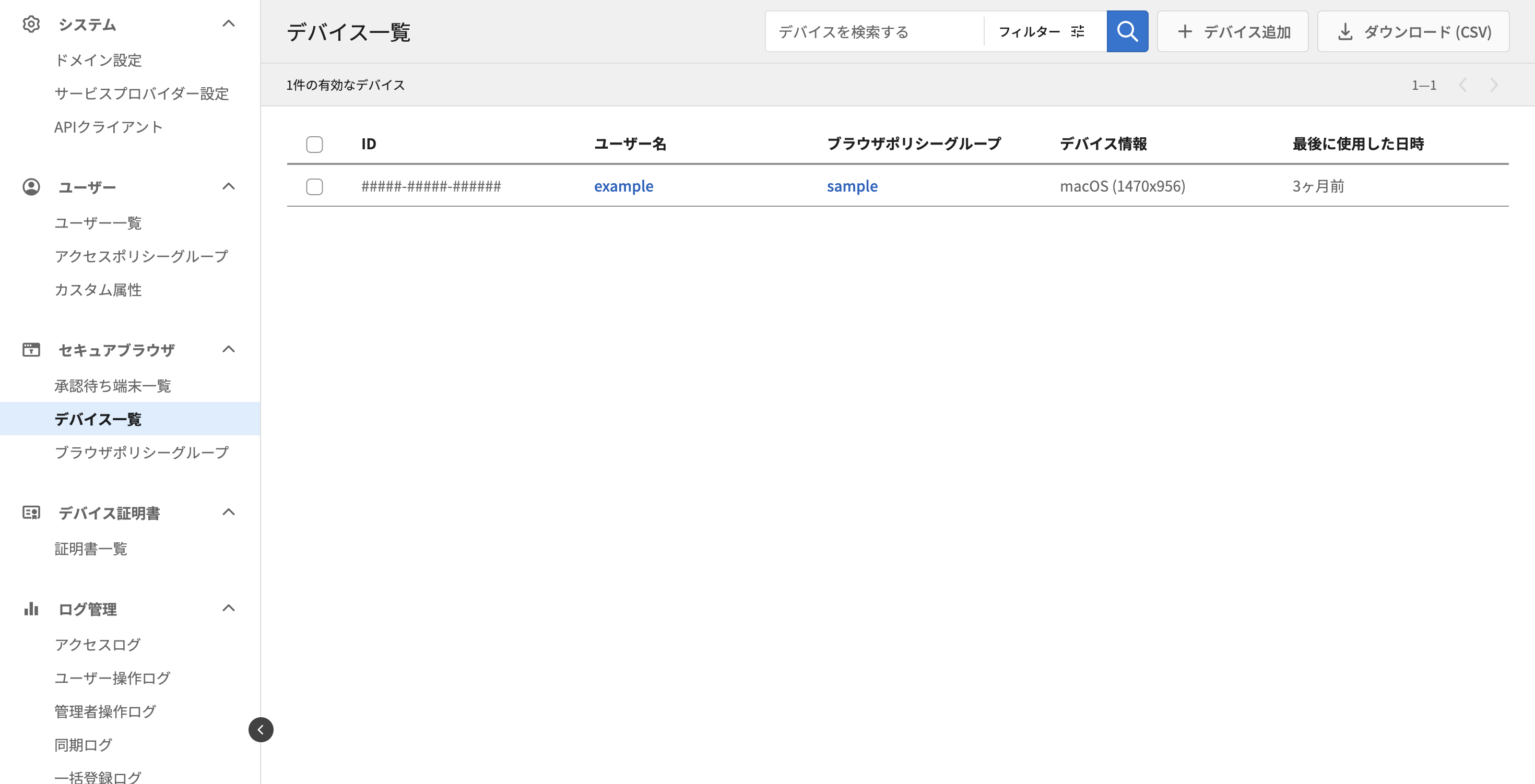Click the Log Management bar chart icon
Screen dimensions: 1535x784
pyautogui.click(x=31, y=609)
